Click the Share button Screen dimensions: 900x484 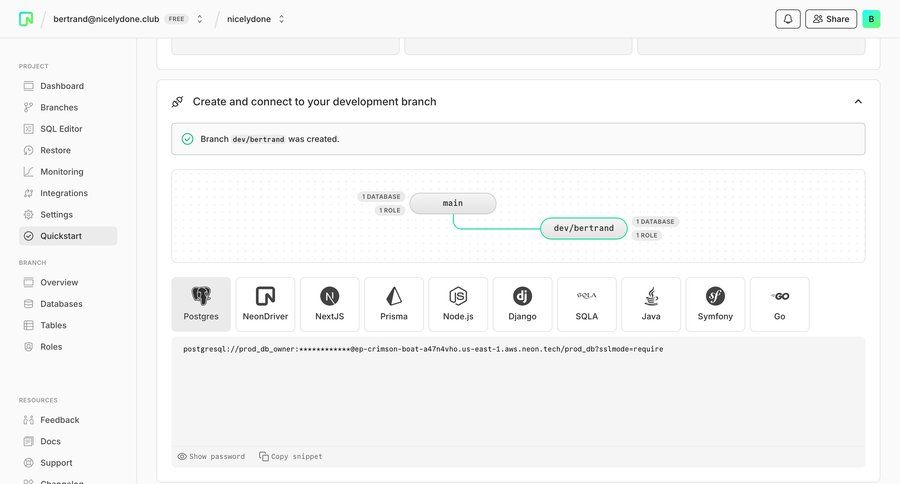point(830,19)
